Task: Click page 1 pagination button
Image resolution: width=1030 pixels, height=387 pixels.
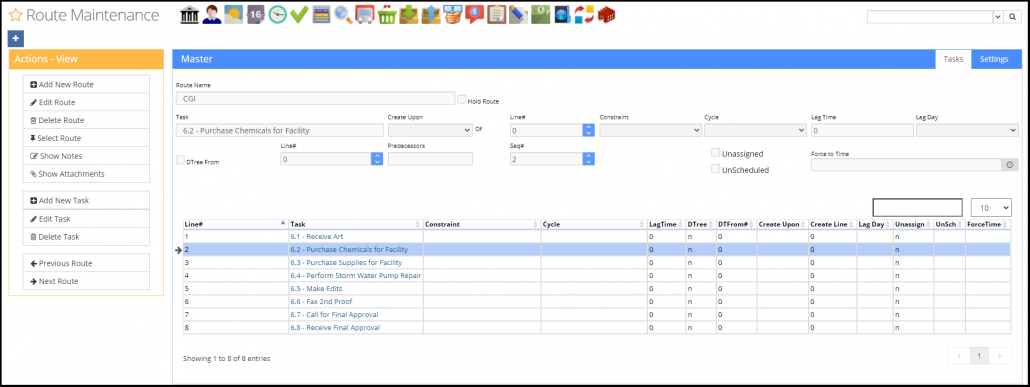Action: pos(979,356)
